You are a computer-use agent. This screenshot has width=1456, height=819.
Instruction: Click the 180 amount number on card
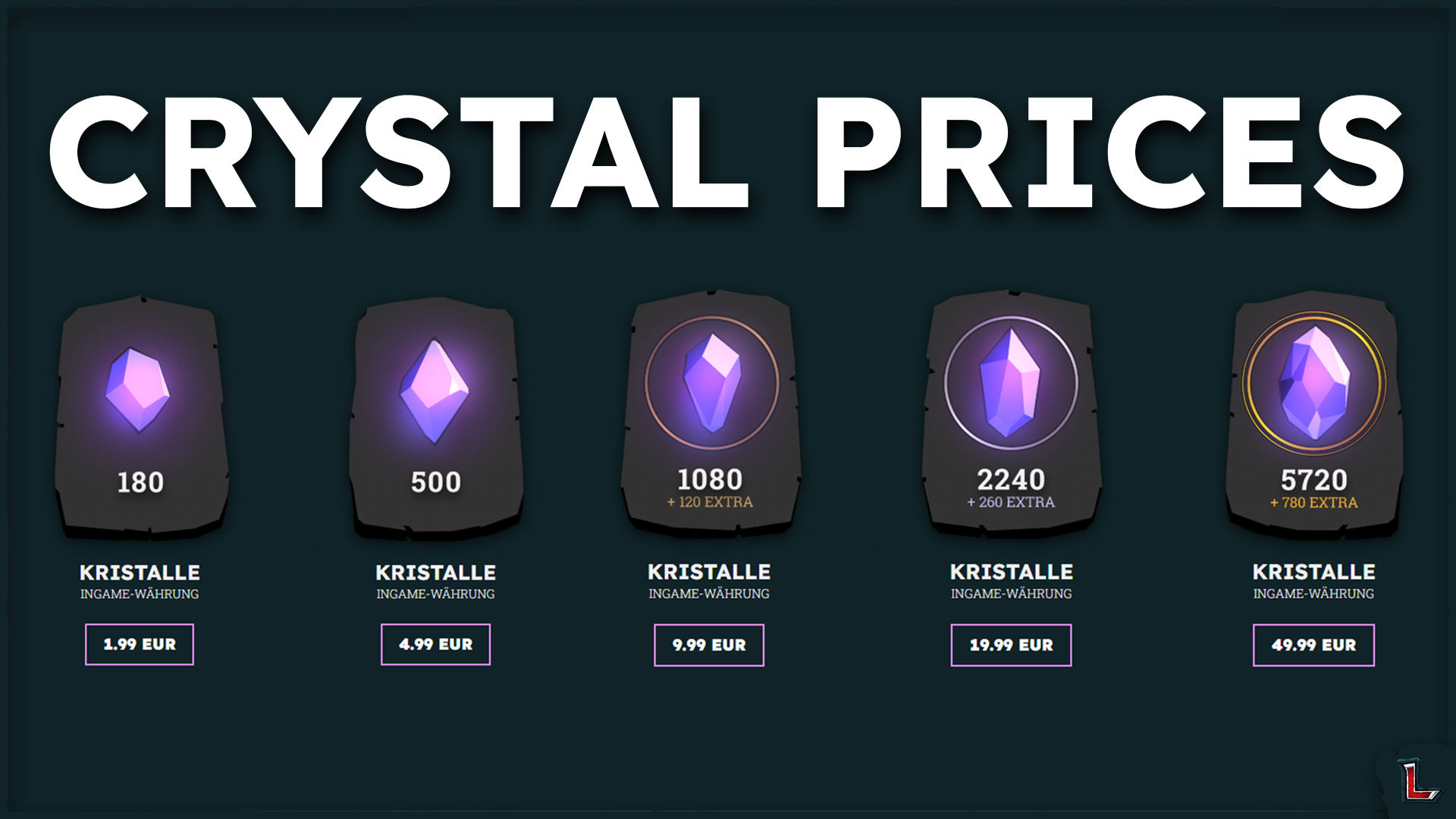140,482
